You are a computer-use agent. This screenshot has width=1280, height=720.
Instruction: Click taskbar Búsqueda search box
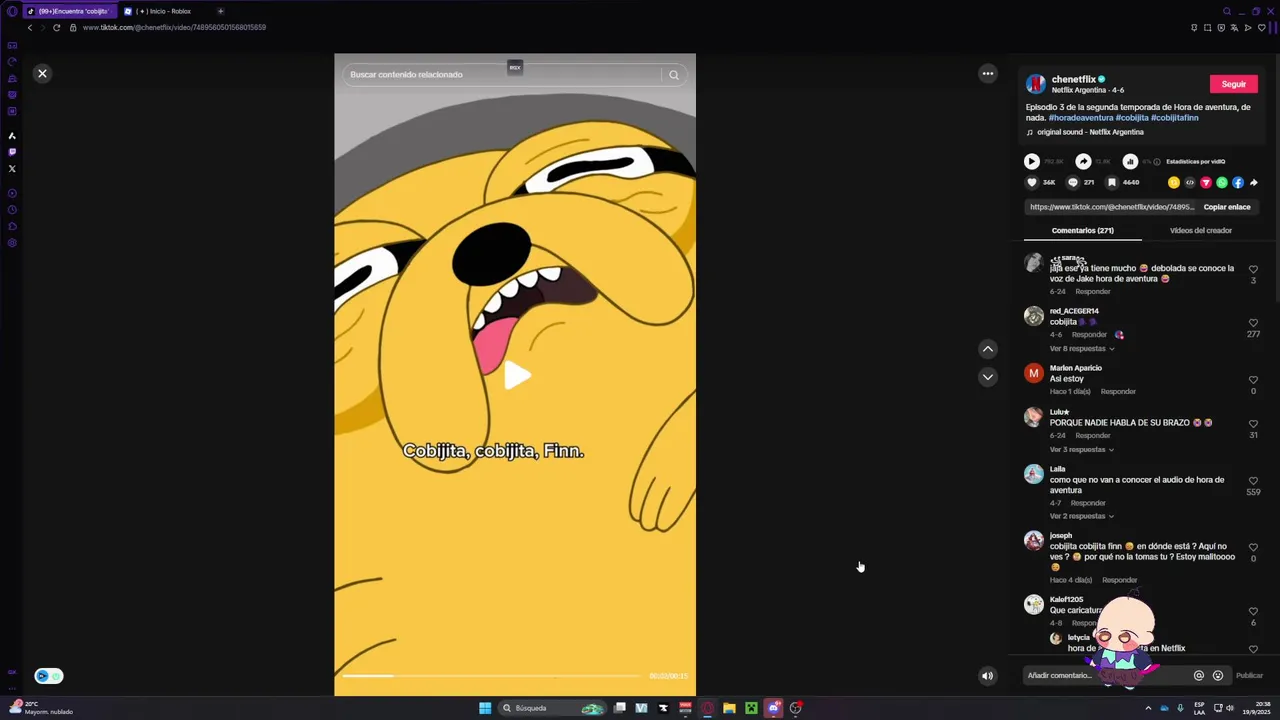click(x=553, y=708)
